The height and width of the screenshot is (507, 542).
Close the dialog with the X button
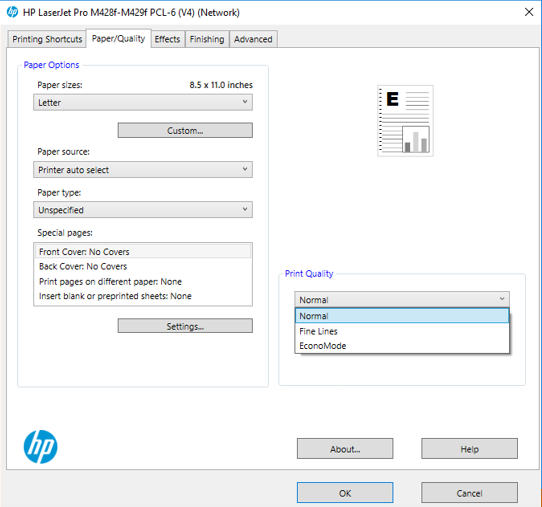529,12
